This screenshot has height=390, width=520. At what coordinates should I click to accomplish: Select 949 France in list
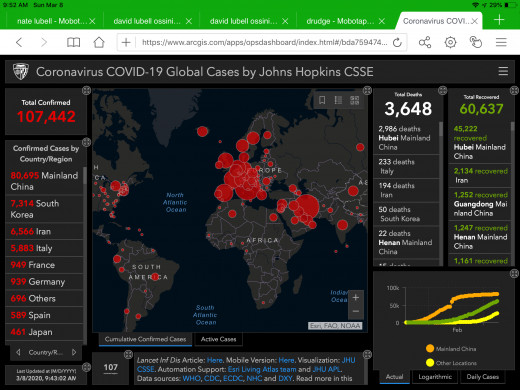click(x=44, y=265)
